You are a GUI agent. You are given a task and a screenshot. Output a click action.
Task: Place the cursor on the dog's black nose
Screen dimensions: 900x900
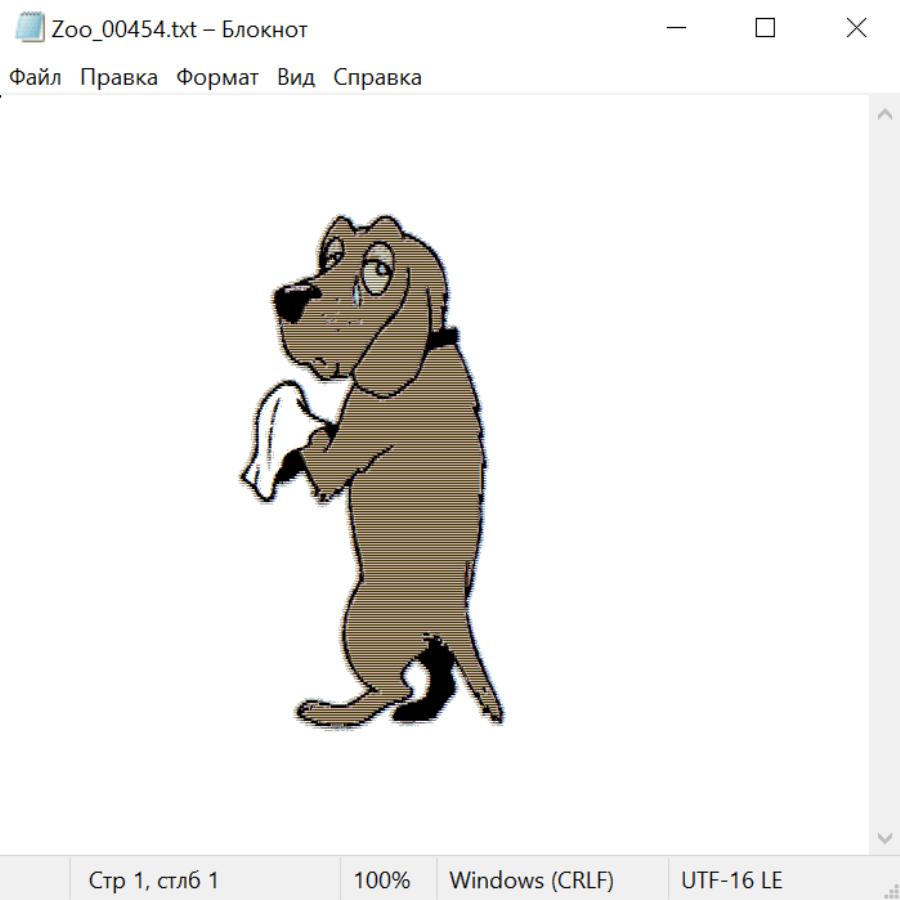point(293,300)
